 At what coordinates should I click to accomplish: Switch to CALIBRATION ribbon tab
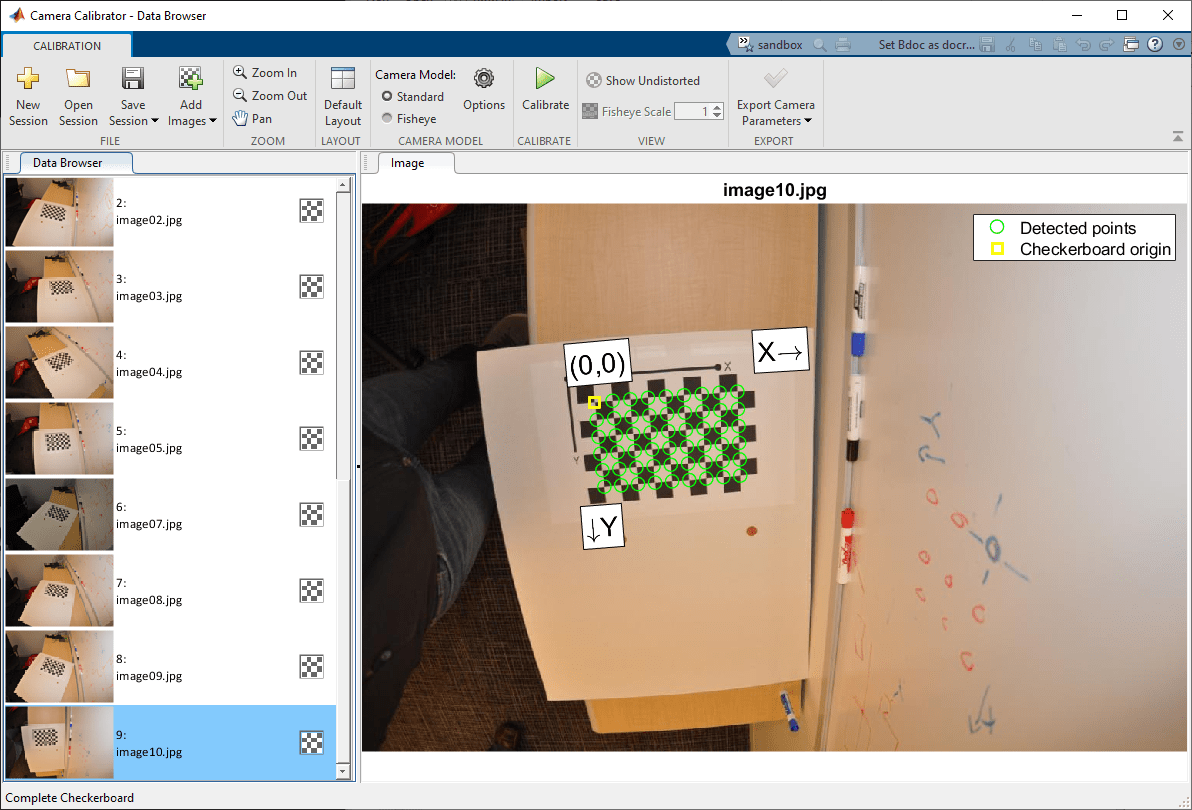coord(67,46)
